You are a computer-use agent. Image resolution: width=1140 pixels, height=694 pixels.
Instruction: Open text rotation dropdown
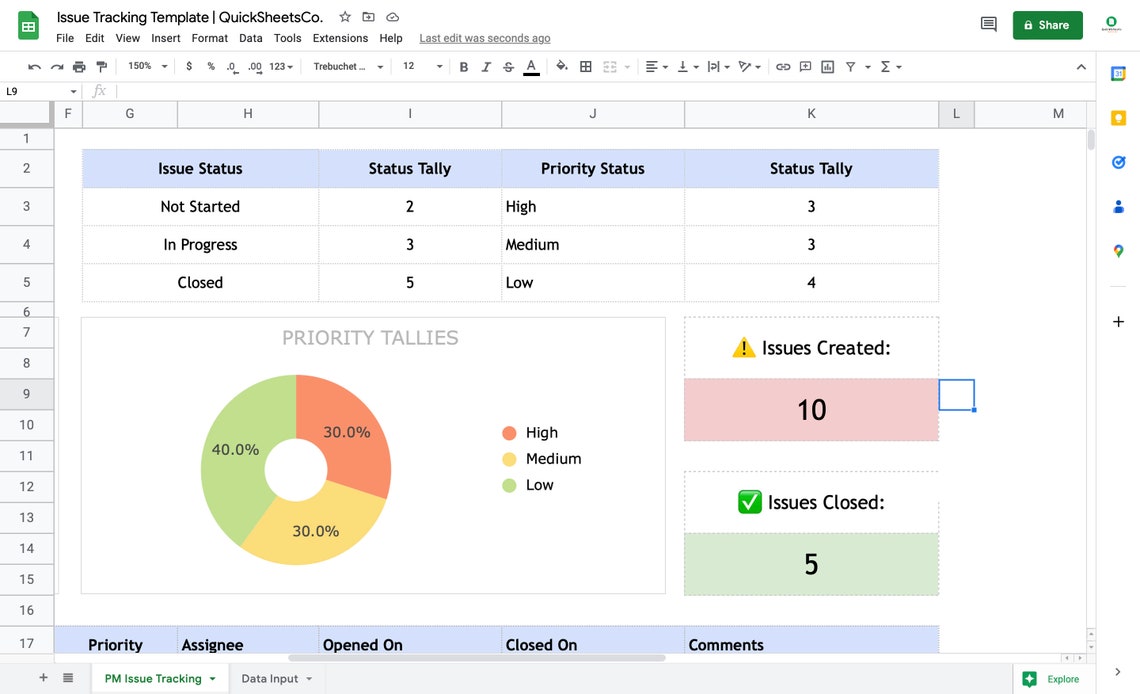[x=750, y=67]
